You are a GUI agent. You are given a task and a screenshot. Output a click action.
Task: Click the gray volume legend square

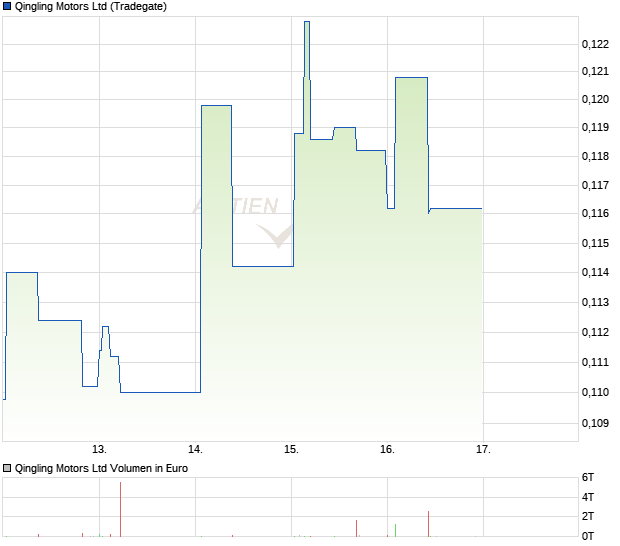point(7,469)
